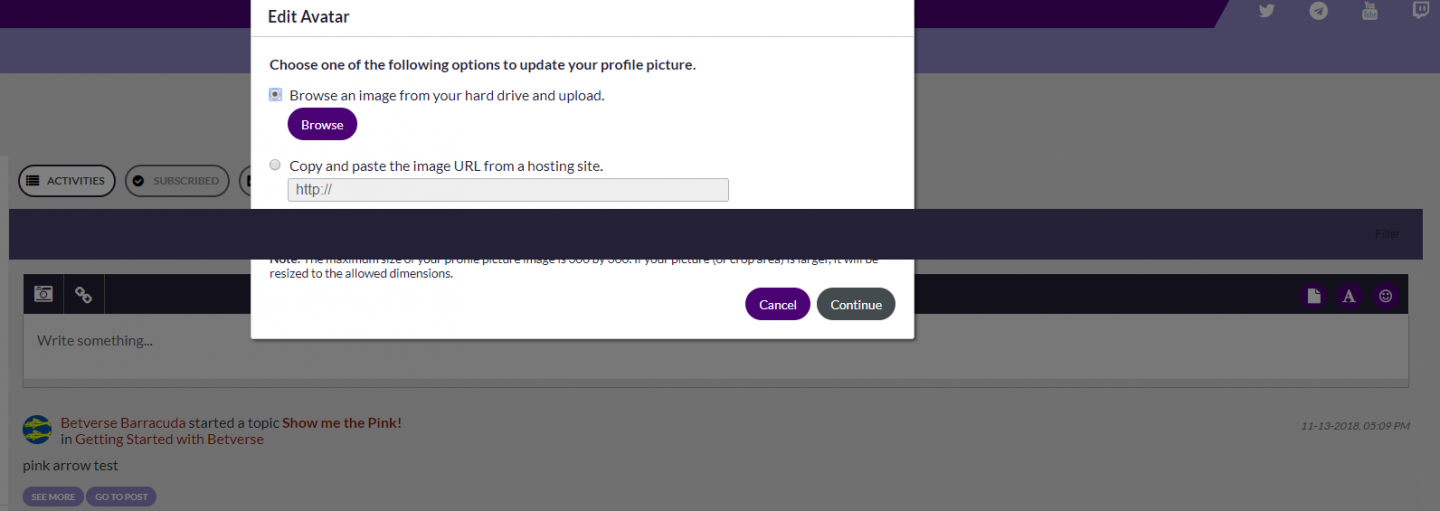Click the SEE MORE button

(x=53, y=497)
